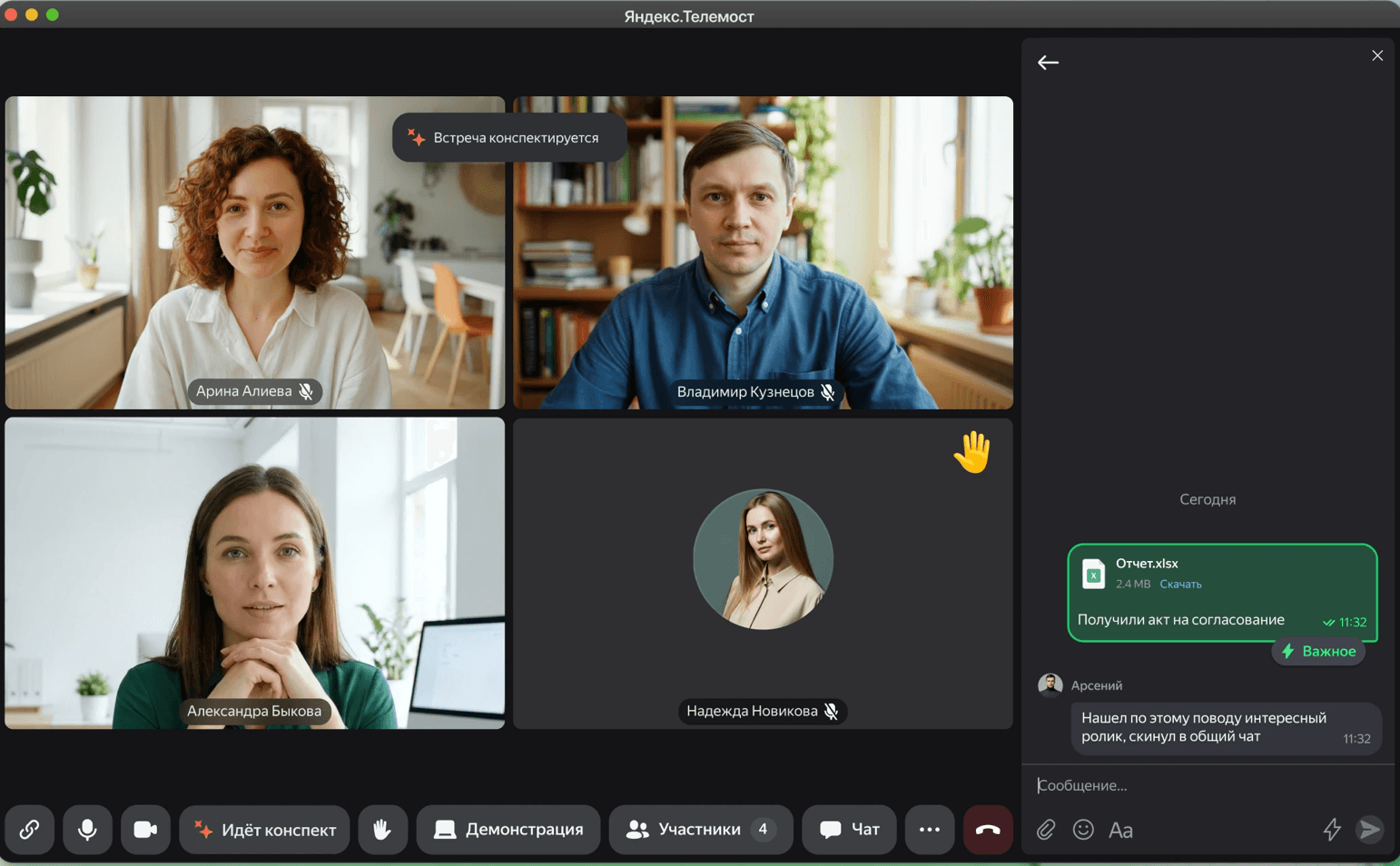
Task: Go back using the chat panel arrow
Action: point(1048,62)
